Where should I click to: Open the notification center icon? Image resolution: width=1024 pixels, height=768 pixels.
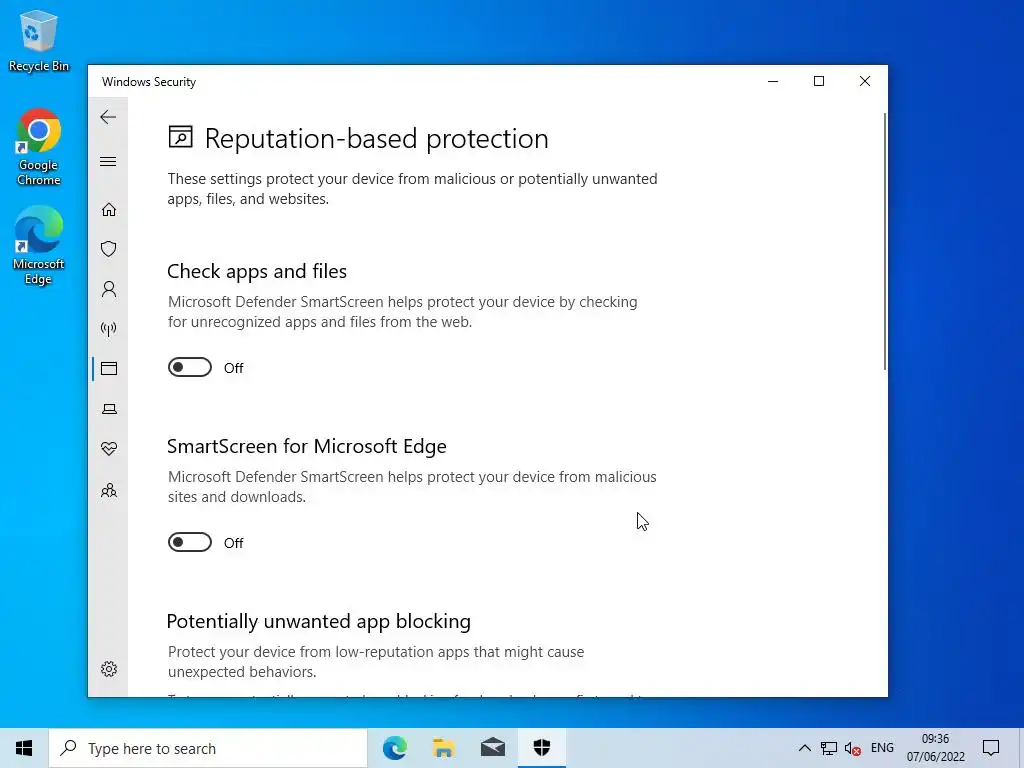click(991, 748)
